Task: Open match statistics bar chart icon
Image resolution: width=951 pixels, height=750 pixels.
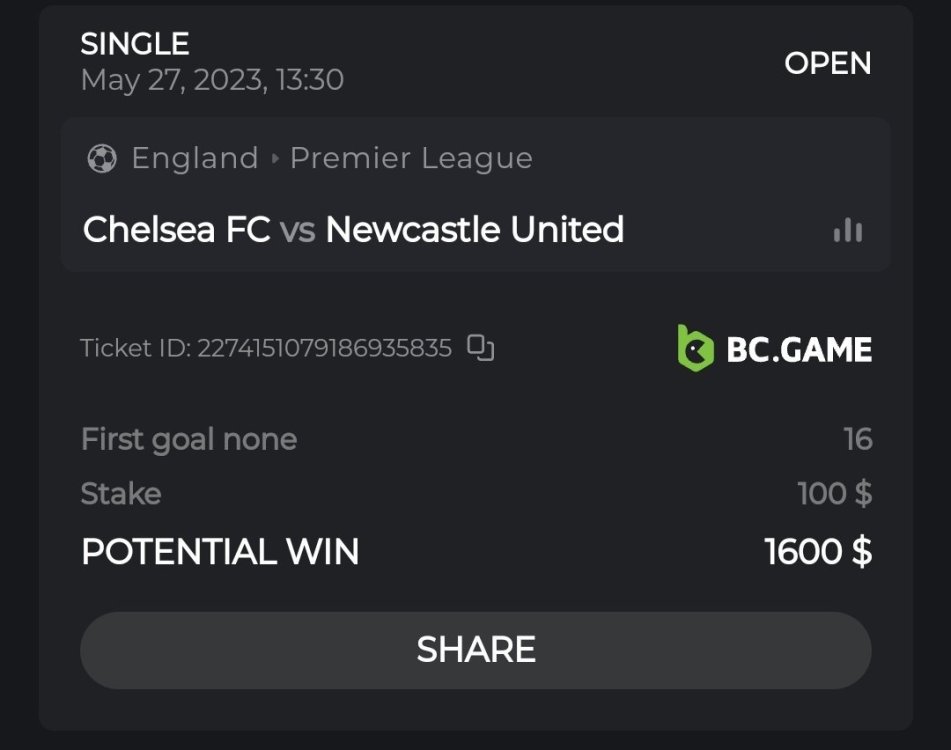Action: coord(847,231)
